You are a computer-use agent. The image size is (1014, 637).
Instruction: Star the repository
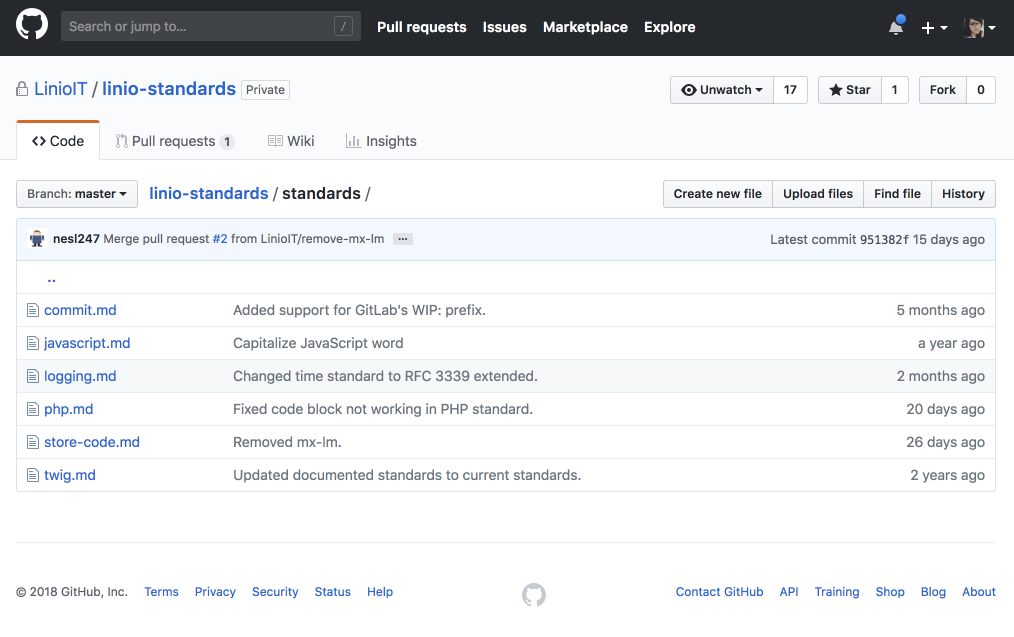(x=850, y=90)
